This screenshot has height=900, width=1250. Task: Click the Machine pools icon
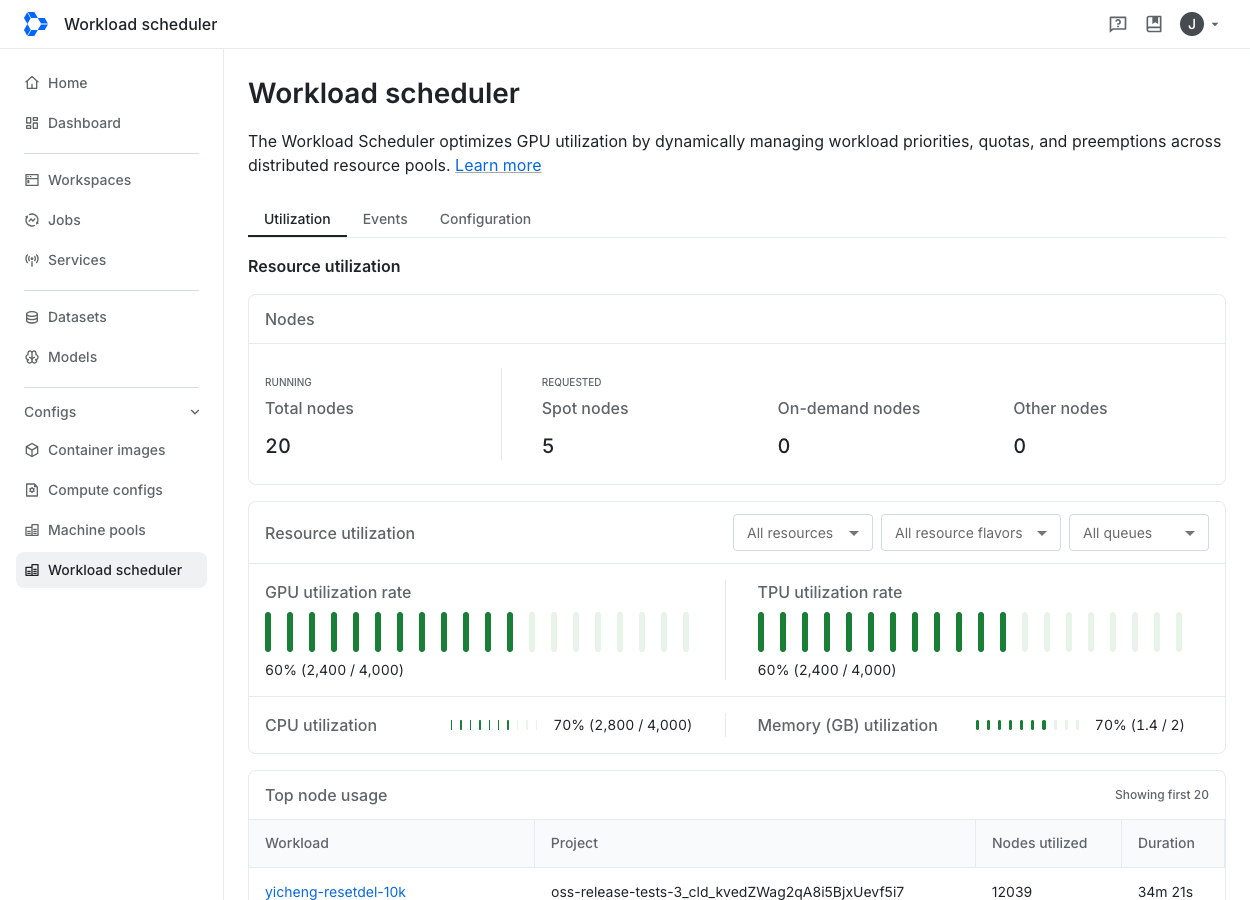click(x=32, y=530)
